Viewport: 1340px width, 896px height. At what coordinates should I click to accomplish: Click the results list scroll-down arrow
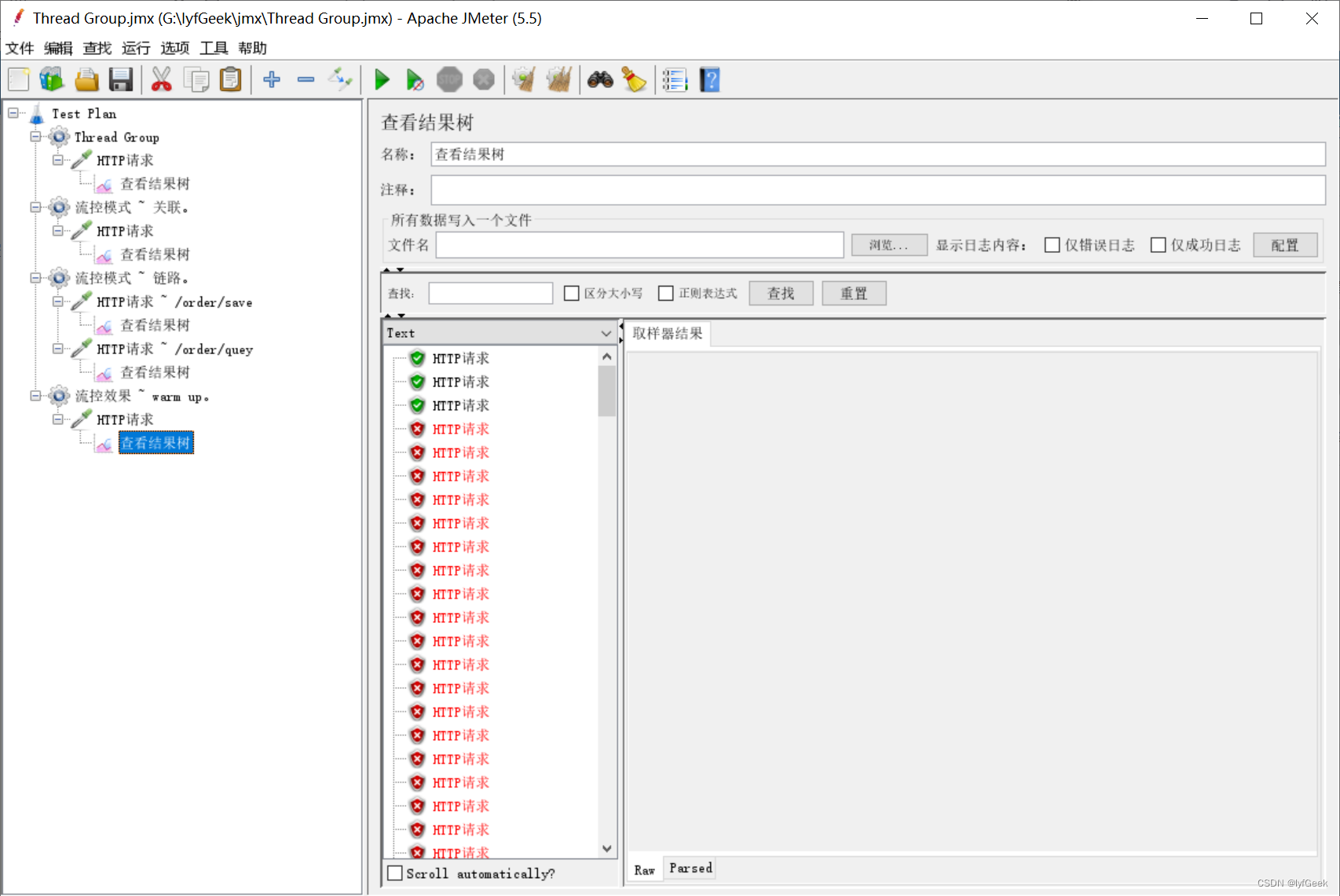pos(606,848)
